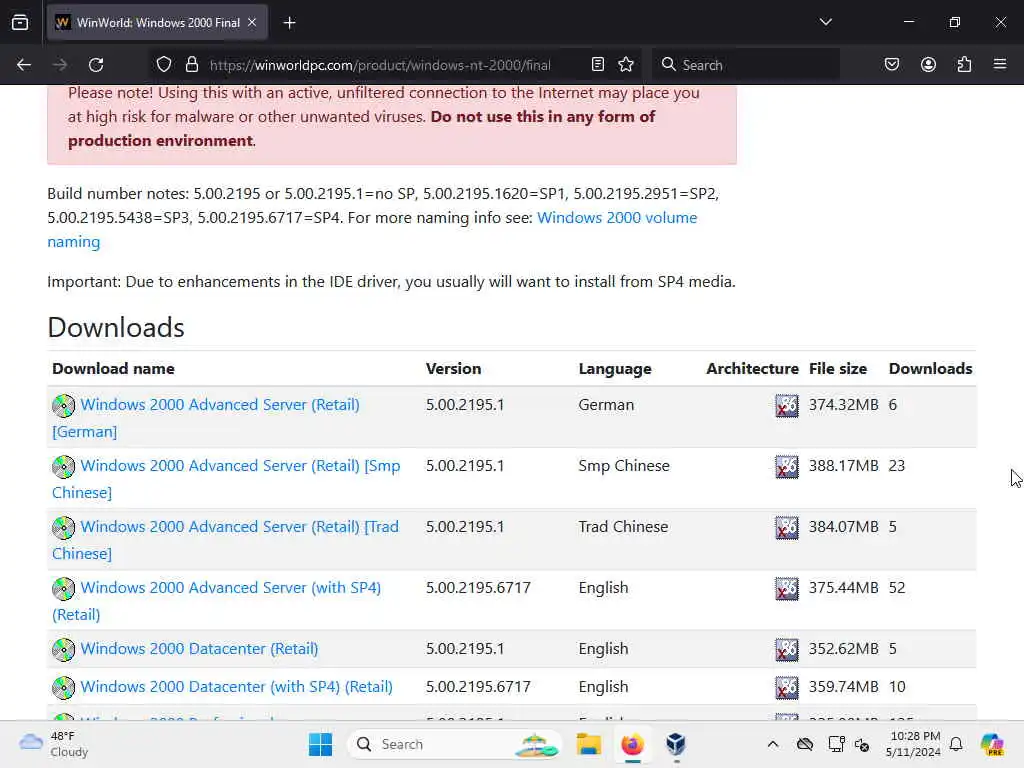Open the Windows Start menu

coord(320,744)
